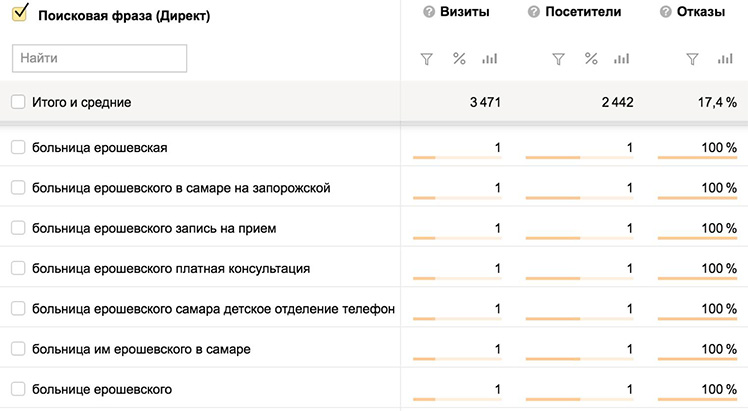Open the filter icon under Визиты
This screenshot has height=411, width=748.
pyautogui.click(x=426, y=59)
